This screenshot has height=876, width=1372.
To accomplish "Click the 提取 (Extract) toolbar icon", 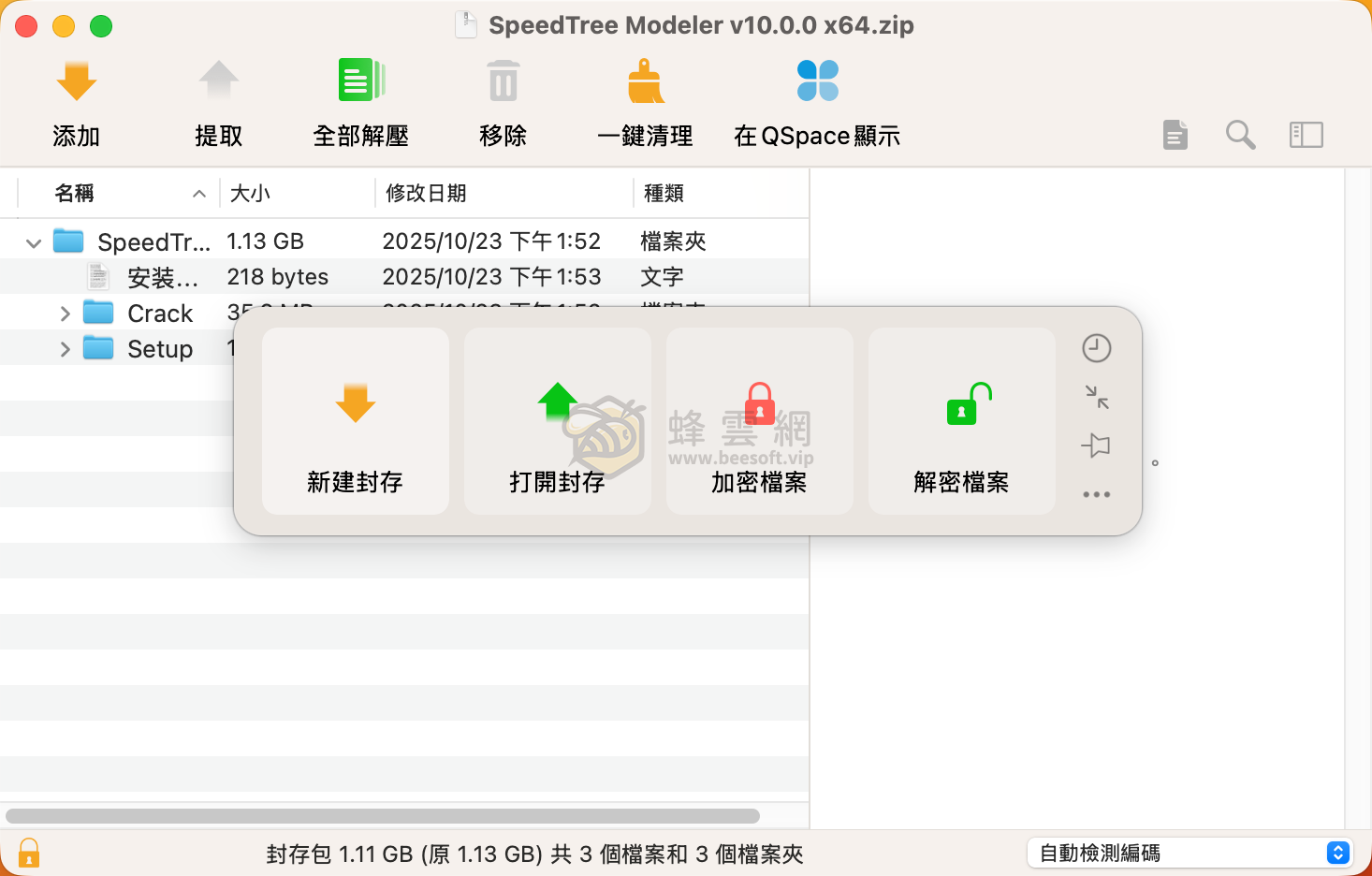I will point(218,81).
